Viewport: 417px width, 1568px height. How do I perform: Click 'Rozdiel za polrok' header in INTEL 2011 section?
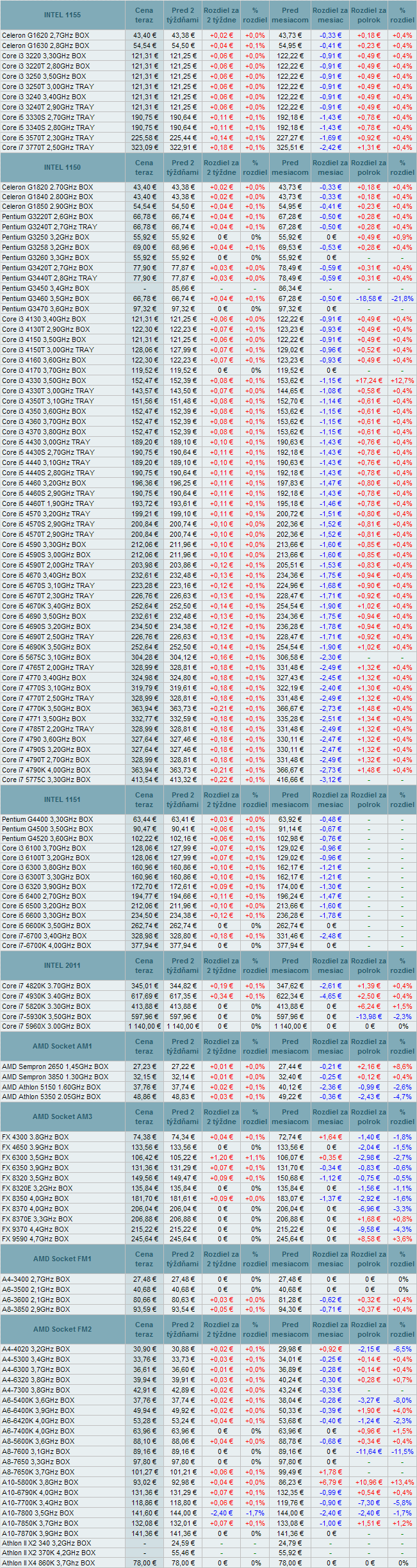[x=369, y=965]
